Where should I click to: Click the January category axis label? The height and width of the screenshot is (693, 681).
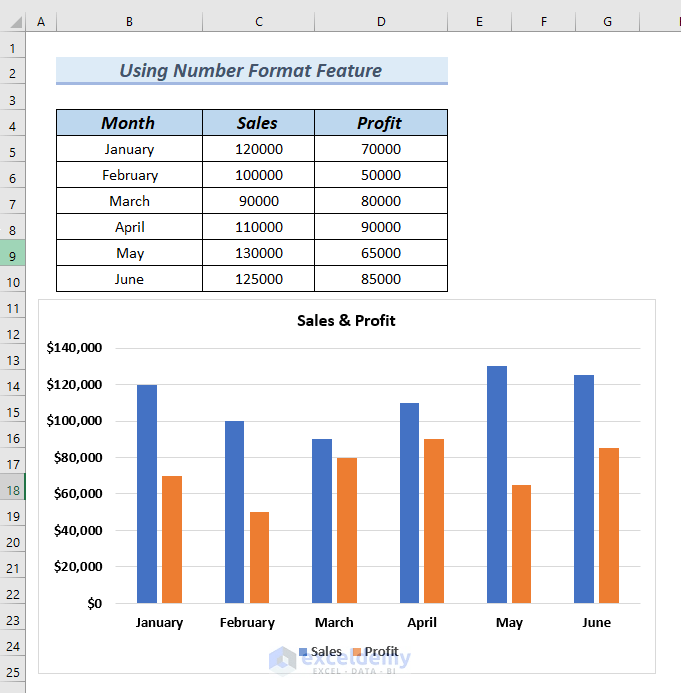159,622
